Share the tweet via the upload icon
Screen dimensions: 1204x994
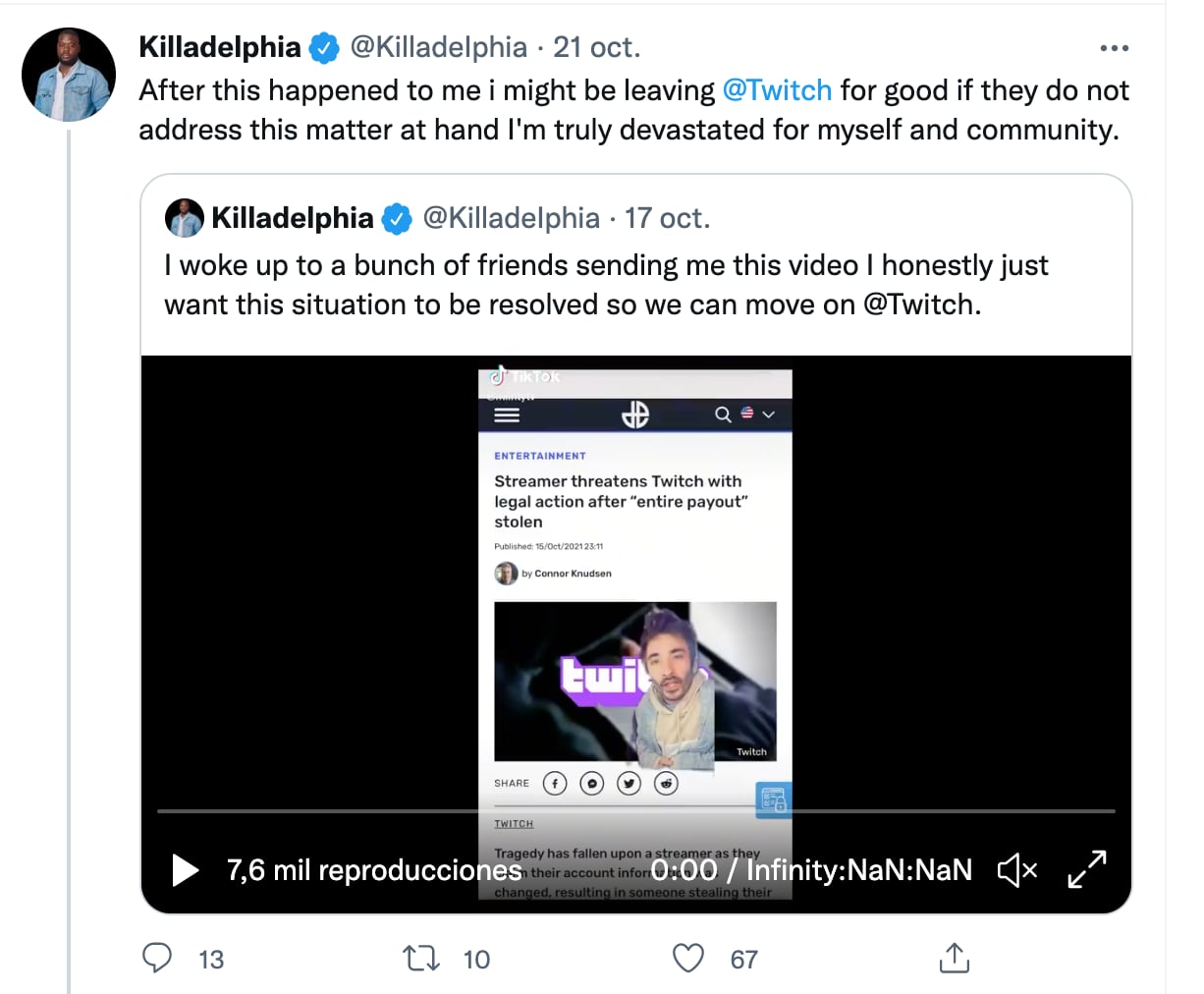954,959
